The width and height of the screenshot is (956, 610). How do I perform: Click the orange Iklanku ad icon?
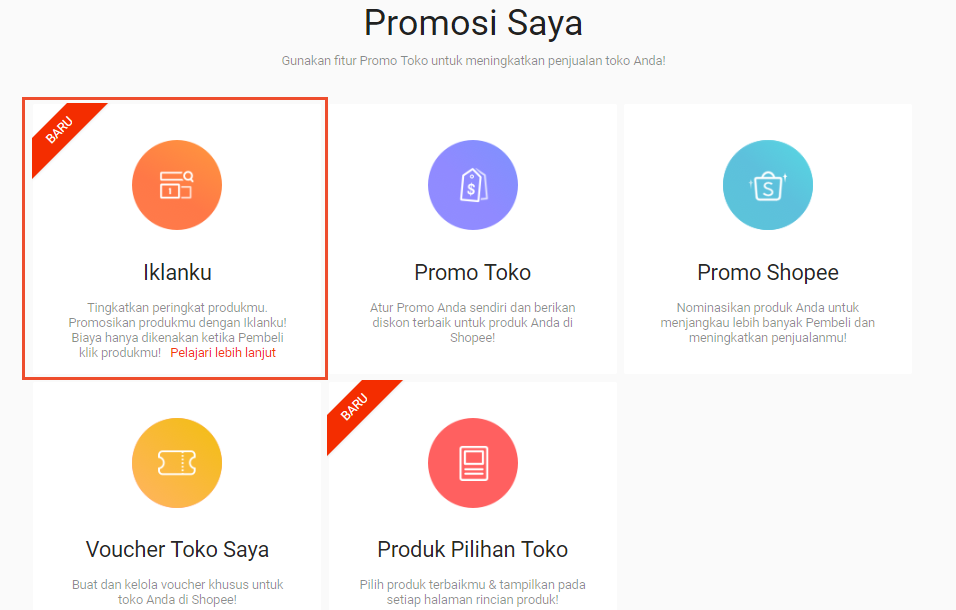(x=177, y=185)
